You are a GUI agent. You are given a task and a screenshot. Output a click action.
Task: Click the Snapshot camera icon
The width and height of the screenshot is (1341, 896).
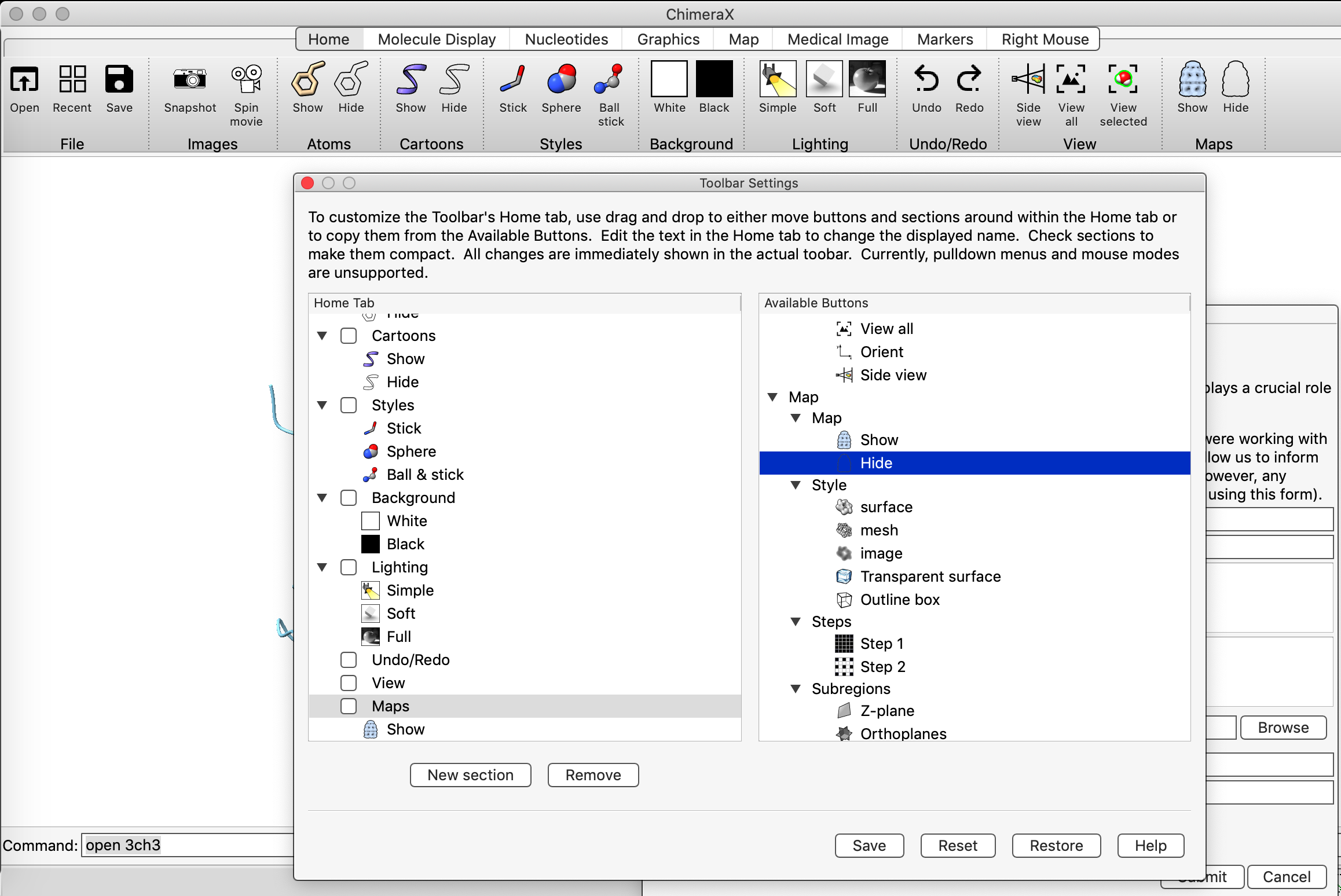190,79
